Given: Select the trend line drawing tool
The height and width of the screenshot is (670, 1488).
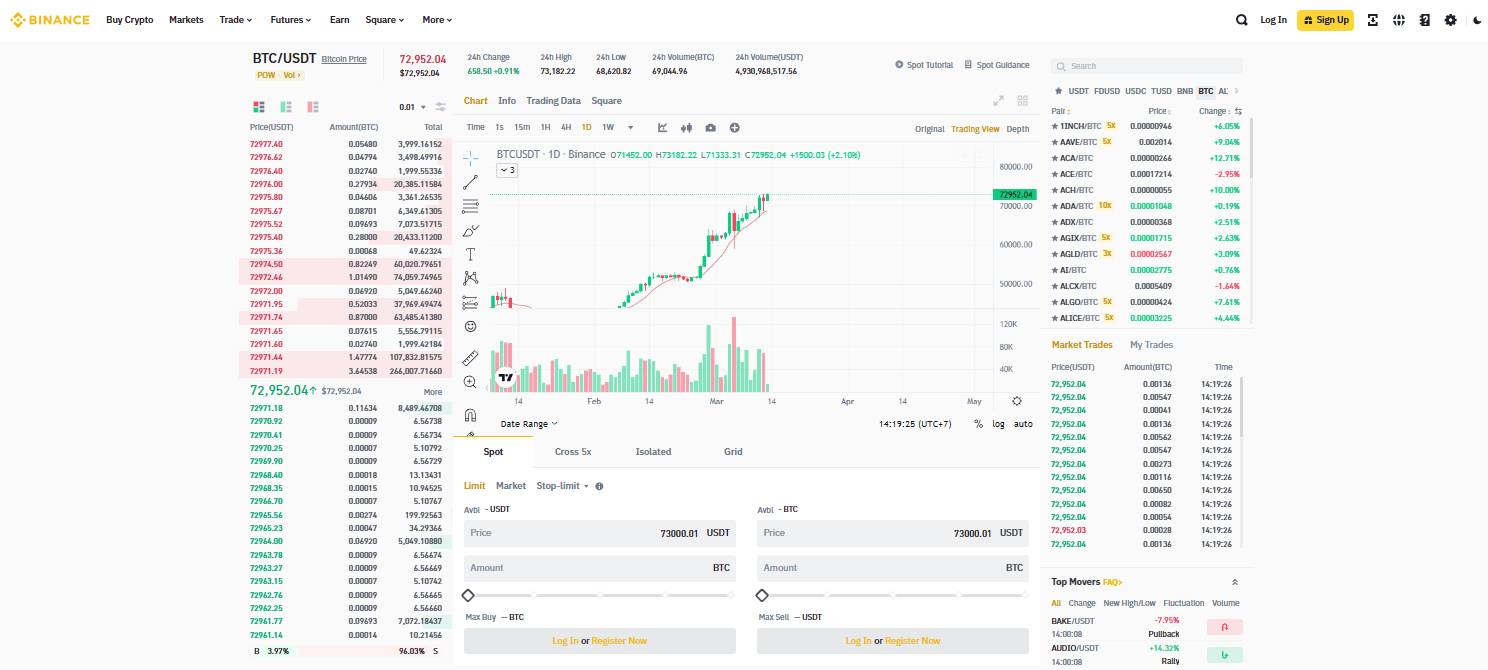Looking at the screenshot, I should [x=470, y=182].
